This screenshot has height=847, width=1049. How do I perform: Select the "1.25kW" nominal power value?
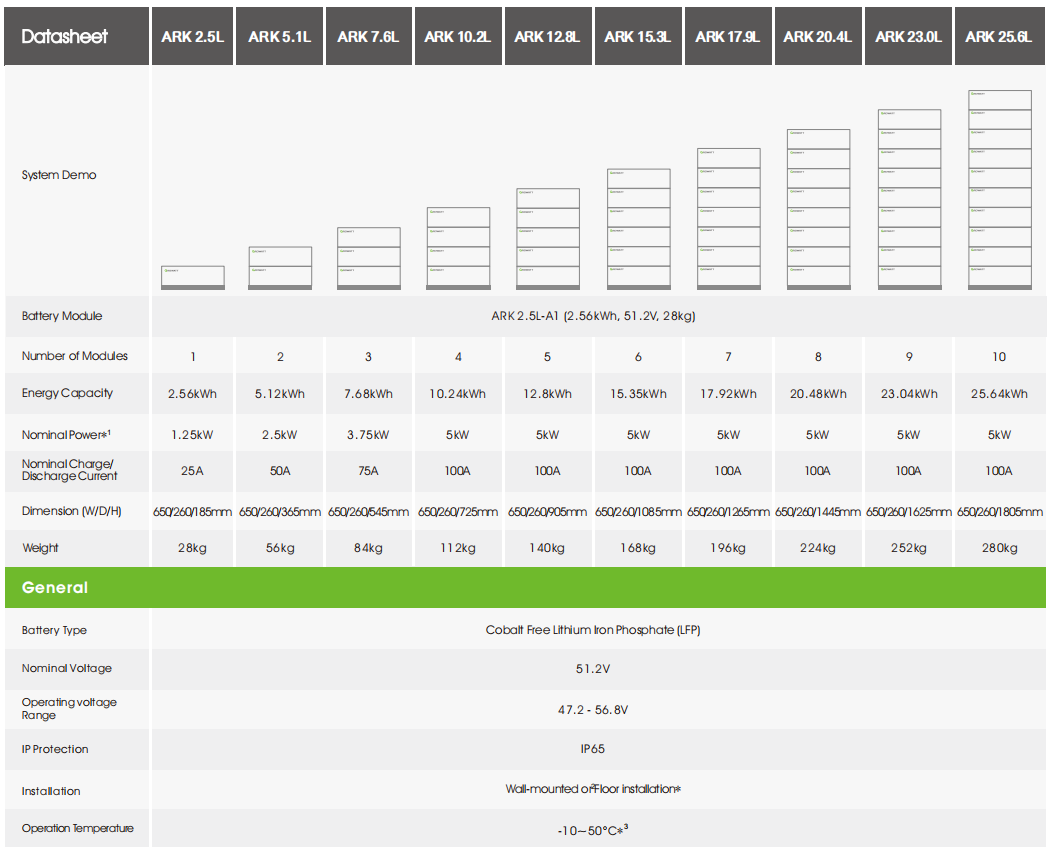coord(192,435)
